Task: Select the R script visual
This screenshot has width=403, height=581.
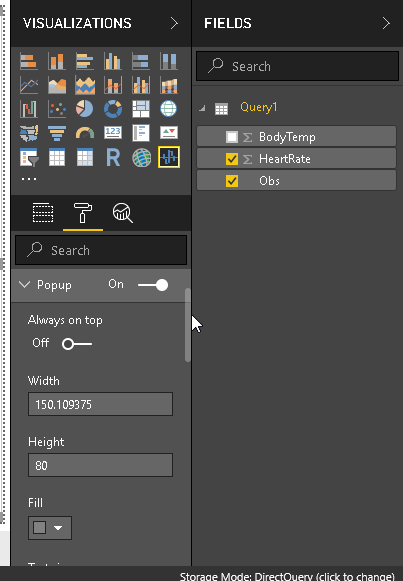Action: click(x=113, y=157)
